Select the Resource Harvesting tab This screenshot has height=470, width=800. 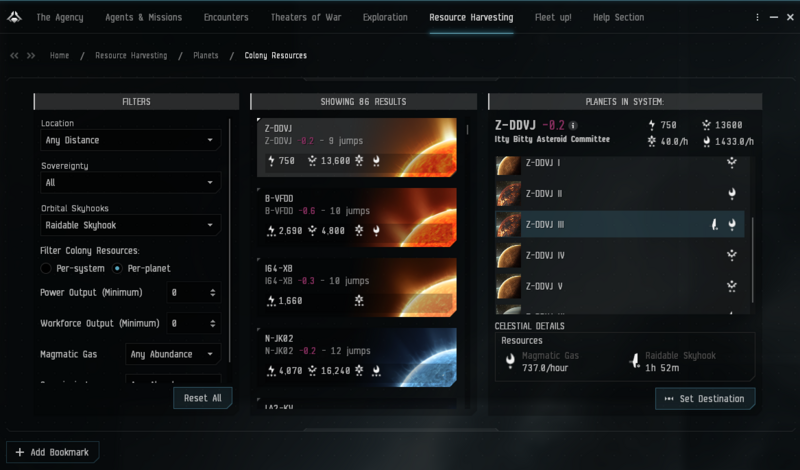click(471, 17)
